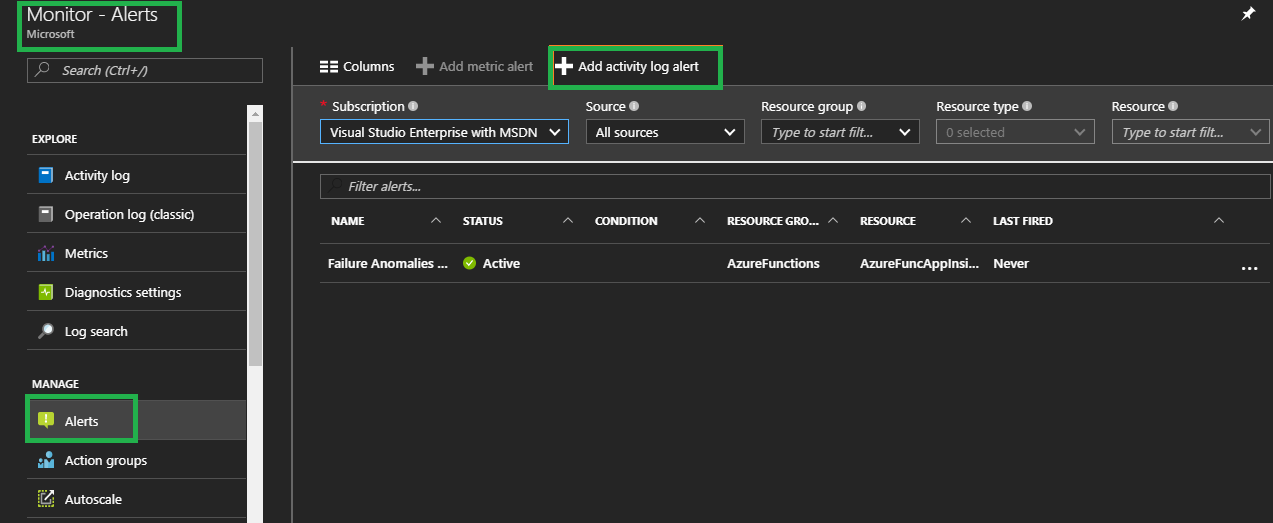This screenshot has height=523, width=1273.
Task: Sort by STATUS column arrow
Action: pyautogui.click(x=568, y=220)
